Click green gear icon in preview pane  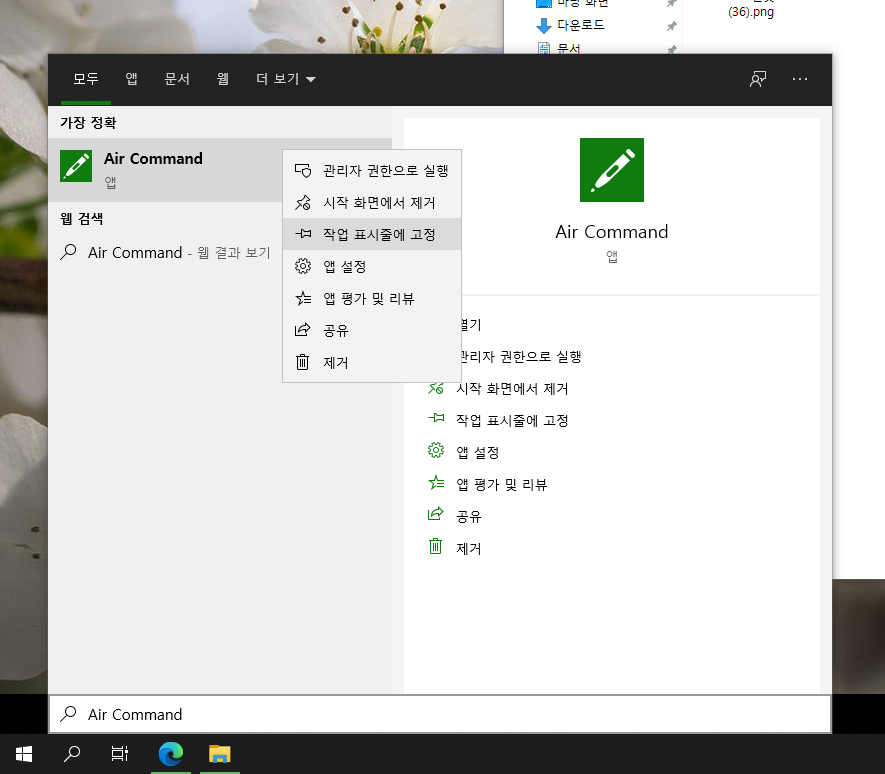point(436,450)
